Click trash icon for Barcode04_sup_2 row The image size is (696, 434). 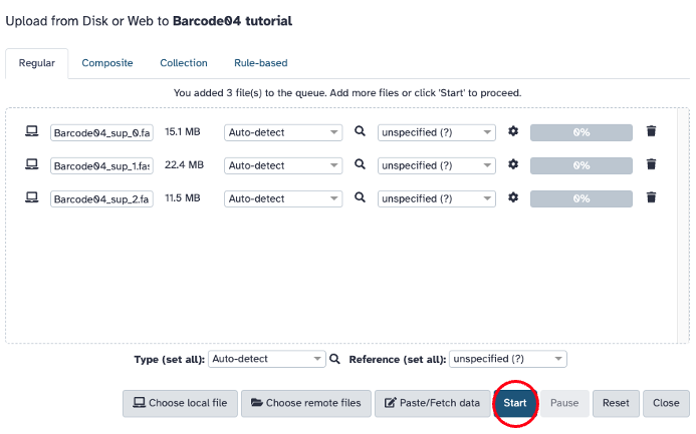[651, 198]
